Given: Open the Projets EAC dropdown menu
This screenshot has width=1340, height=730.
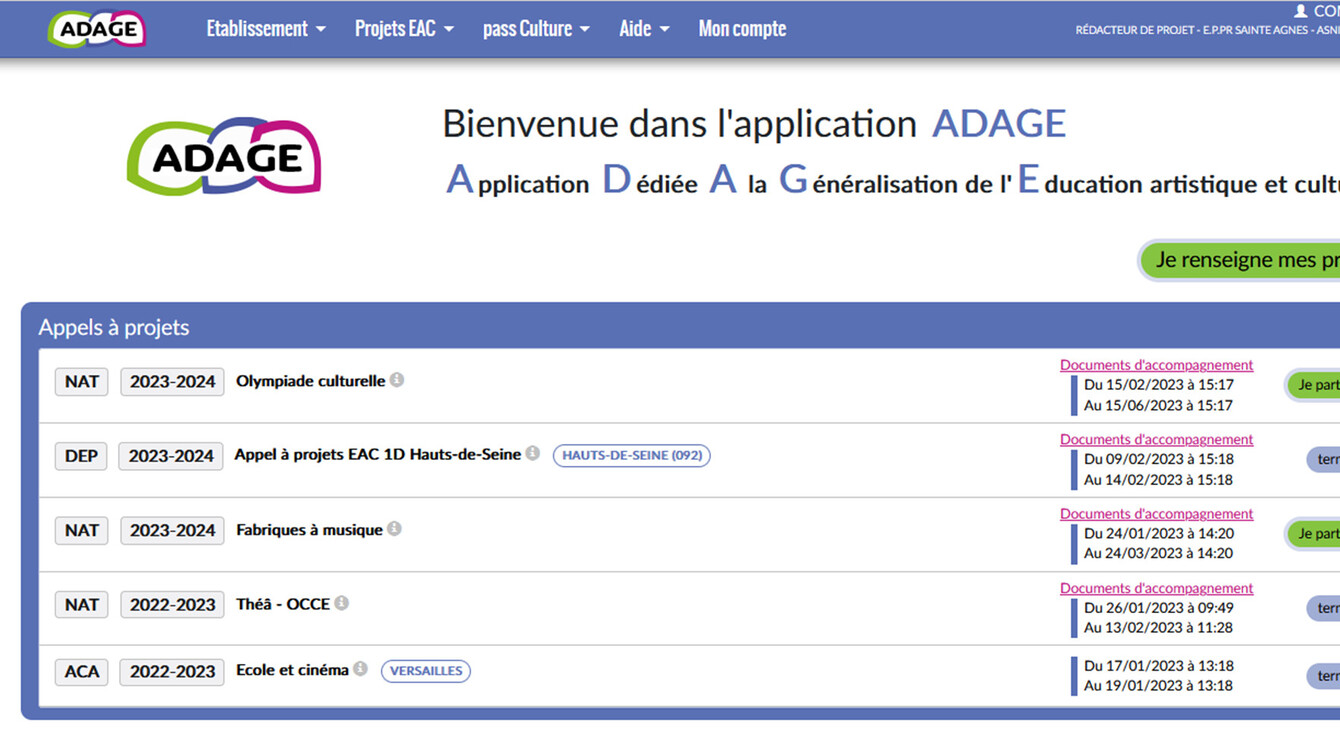Looking at the screenshot, I should (x=404, y=29).
